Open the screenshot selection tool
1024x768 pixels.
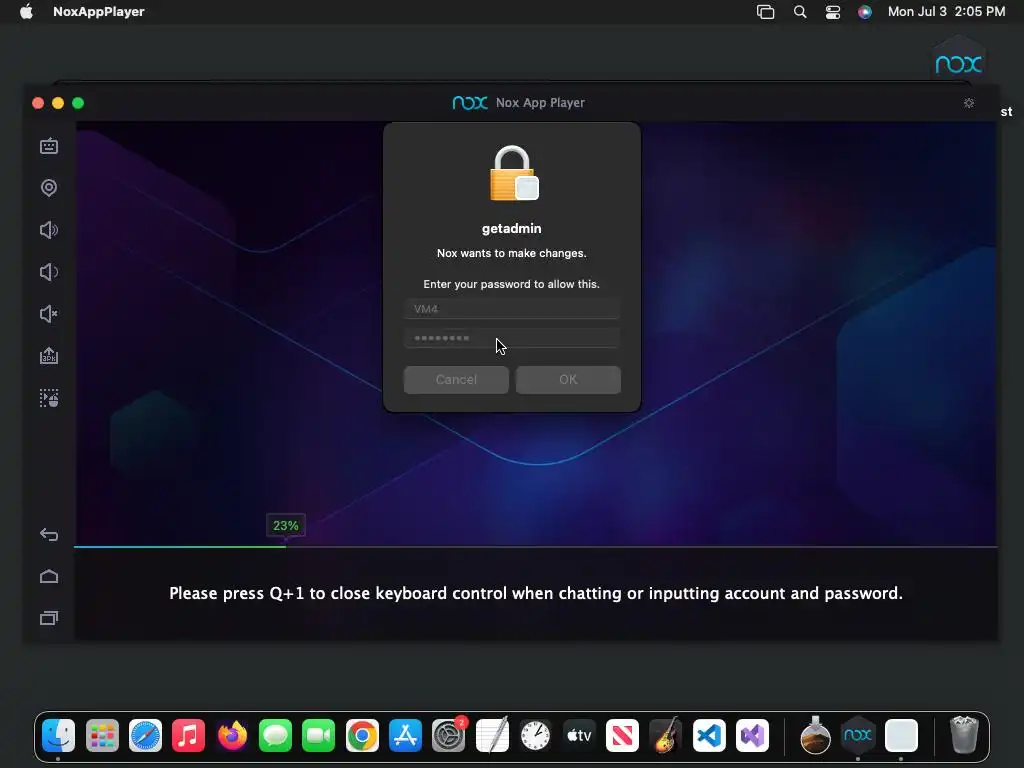click(x=49, y=398)
